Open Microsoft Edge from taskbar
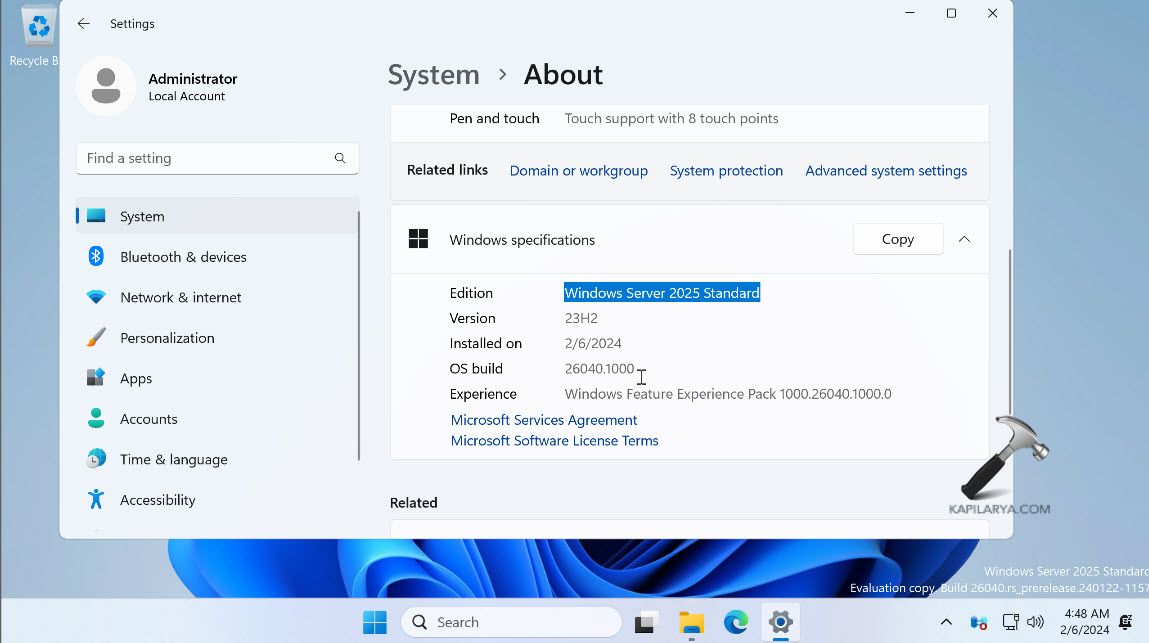The width and height of the screenshot is (1149, 643). (x=736, y=622)
